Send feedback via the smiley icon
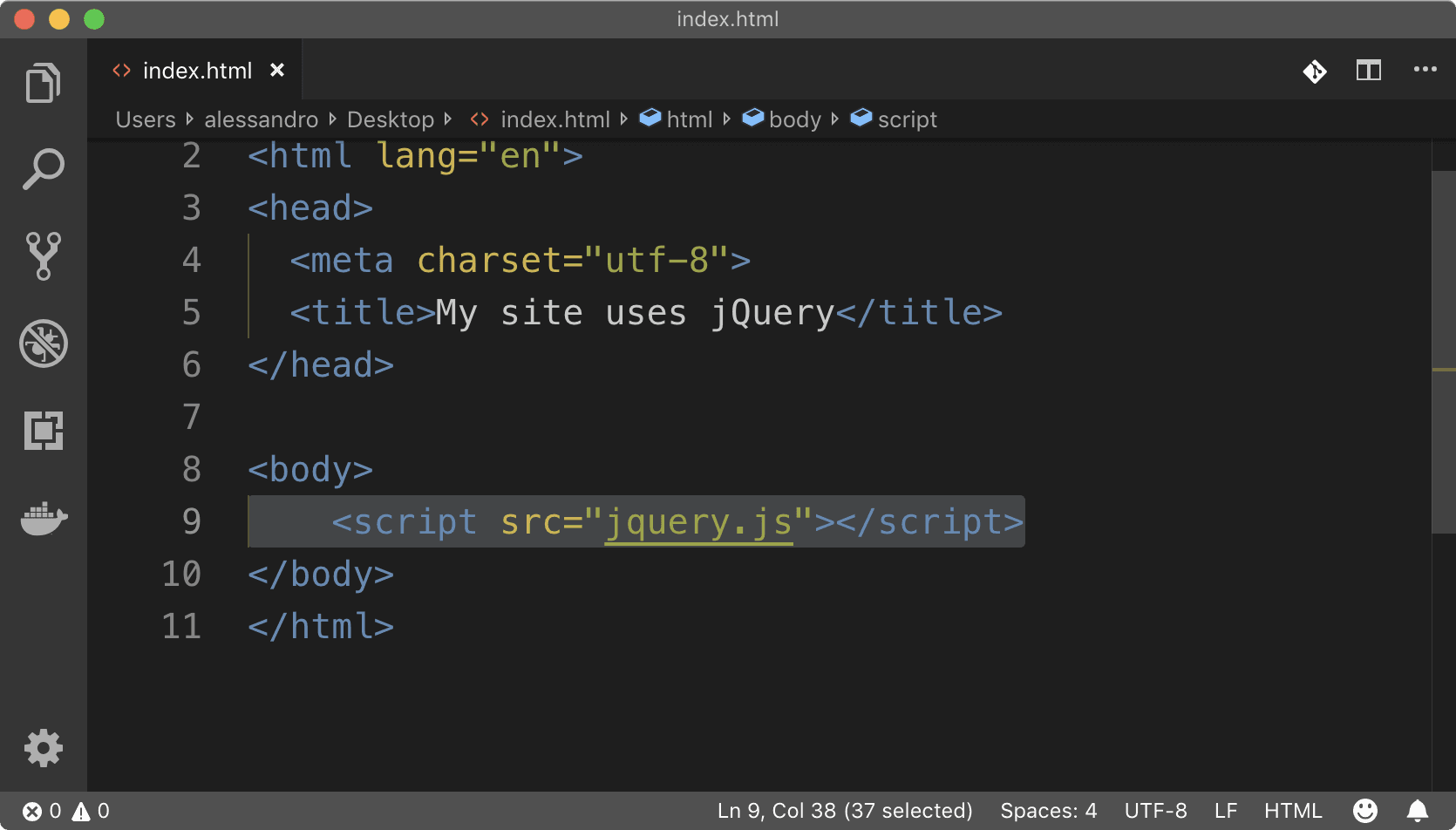 [x=1365, y=811]
